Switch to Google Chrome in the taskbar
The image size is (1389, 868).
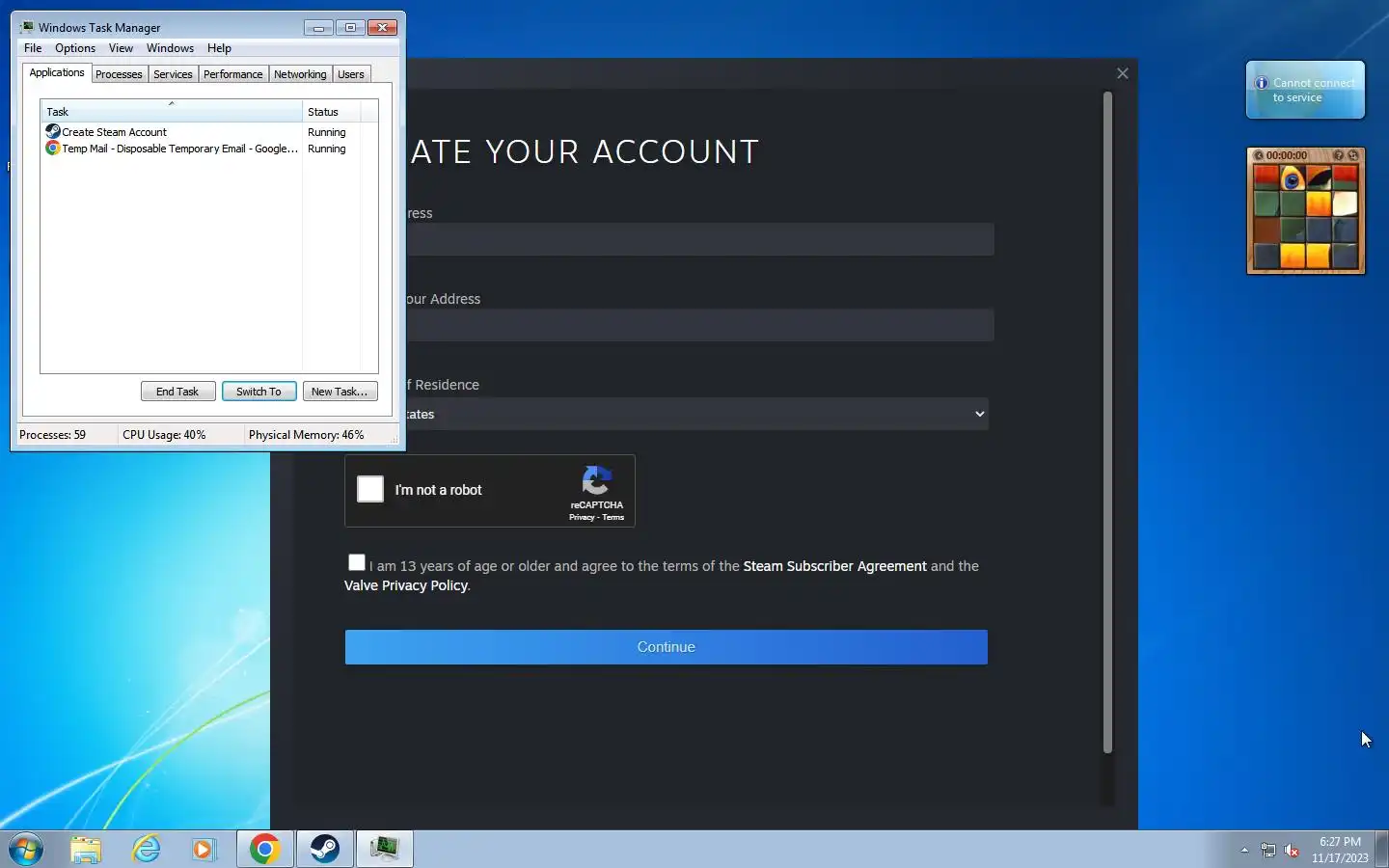click(264, 849)
